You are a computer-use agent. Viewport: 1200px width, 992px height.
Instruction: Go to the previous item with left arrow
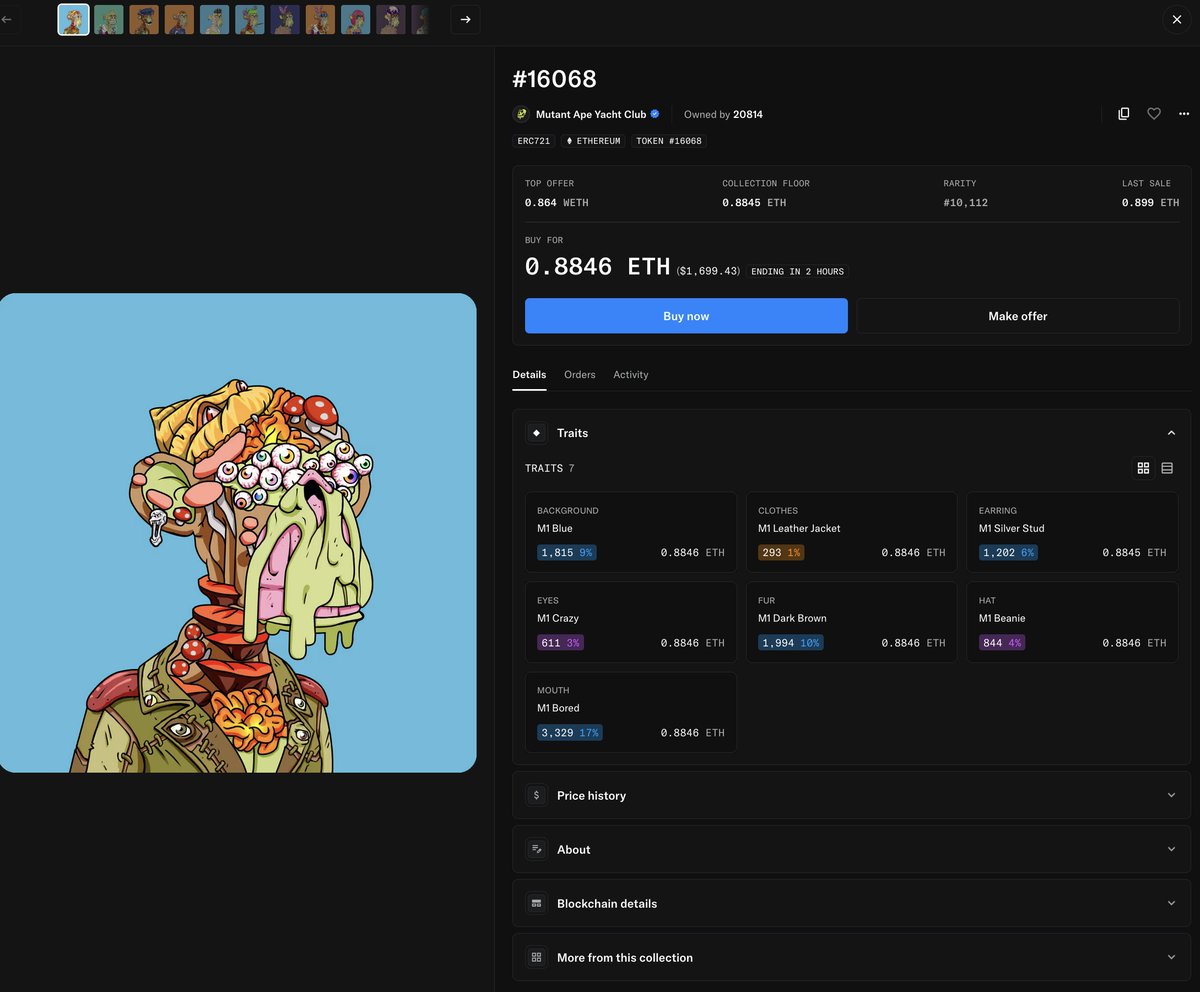7,19
